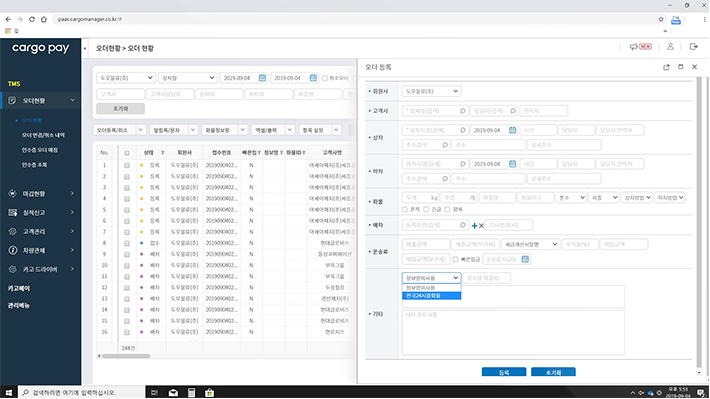Click the 알림톡/문자 button

pos(169,130)
